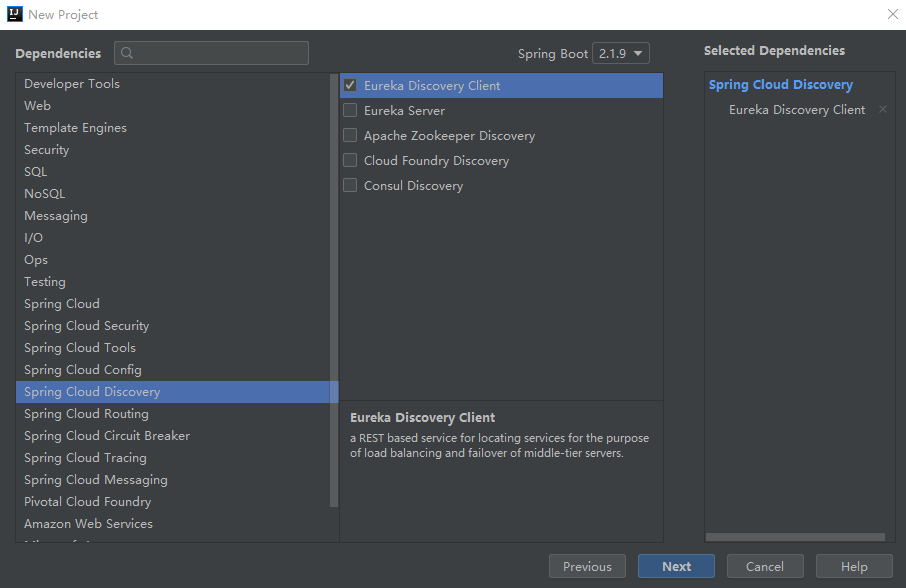This screenshot has width=906, height=588.
Task: Check Apache Zookeeper Discovery
Action: pyautogui.click(x=350, y=136)
